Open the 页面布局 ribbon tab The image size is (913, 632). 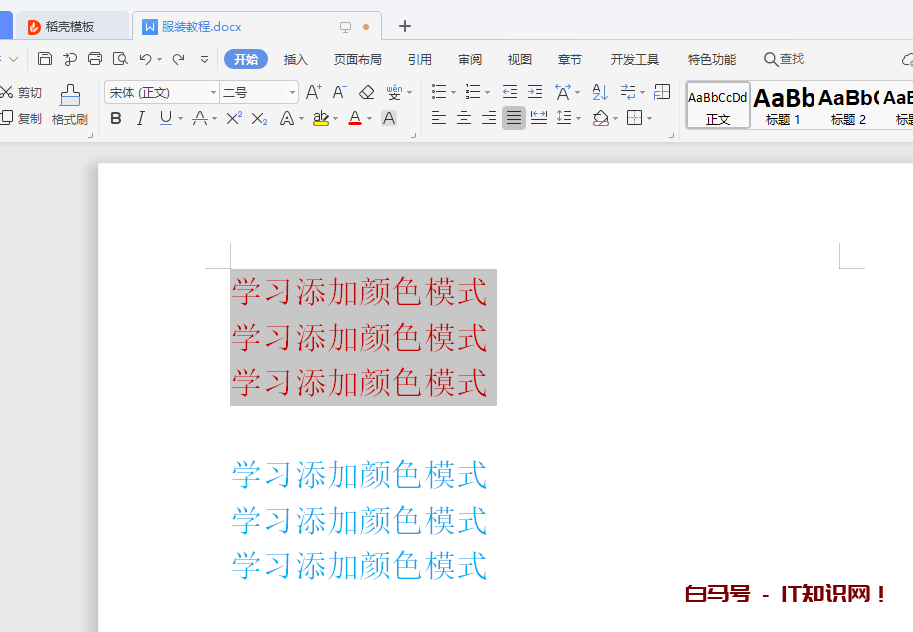357,59
